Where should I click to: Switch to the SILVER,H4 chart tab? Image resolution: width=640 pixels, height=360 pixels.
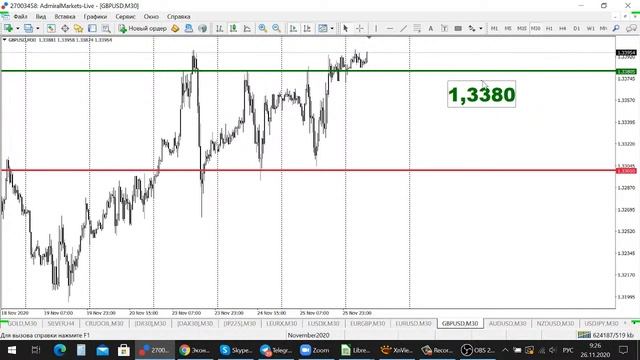point(61,323)
